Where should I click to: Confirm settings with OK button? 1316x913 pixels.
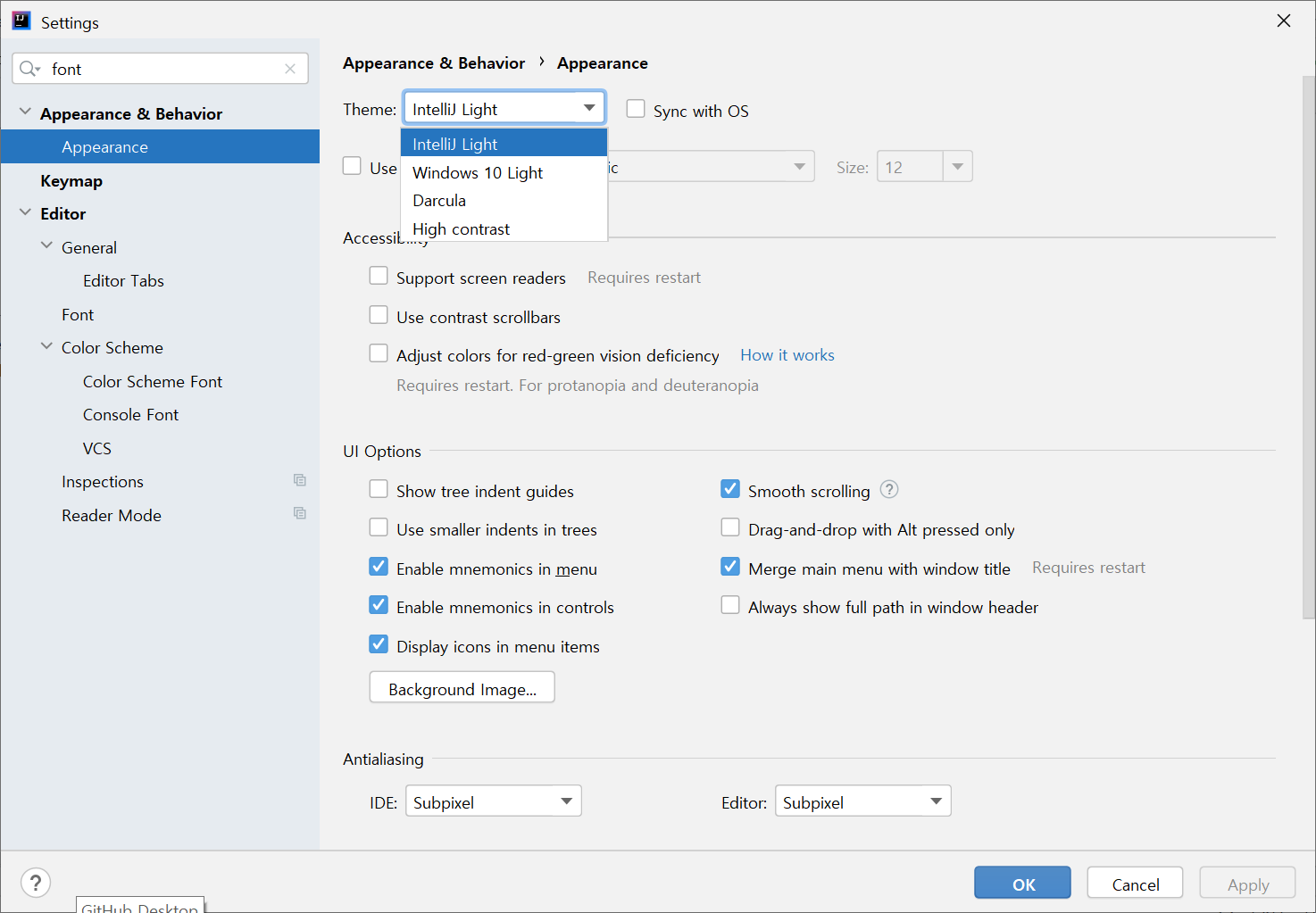(x=1022, y=883)
